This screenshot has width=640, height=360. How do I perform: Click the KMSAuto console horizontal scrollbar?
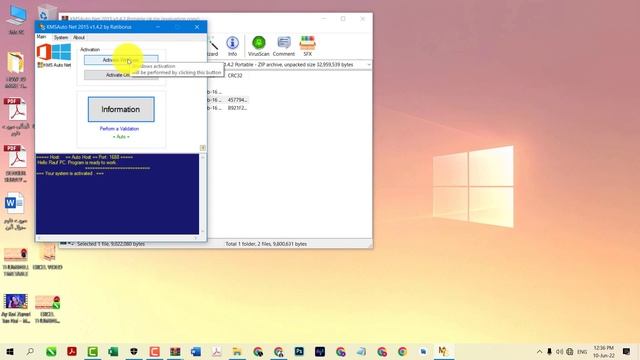pyautogui.click(x=117, y=237)
